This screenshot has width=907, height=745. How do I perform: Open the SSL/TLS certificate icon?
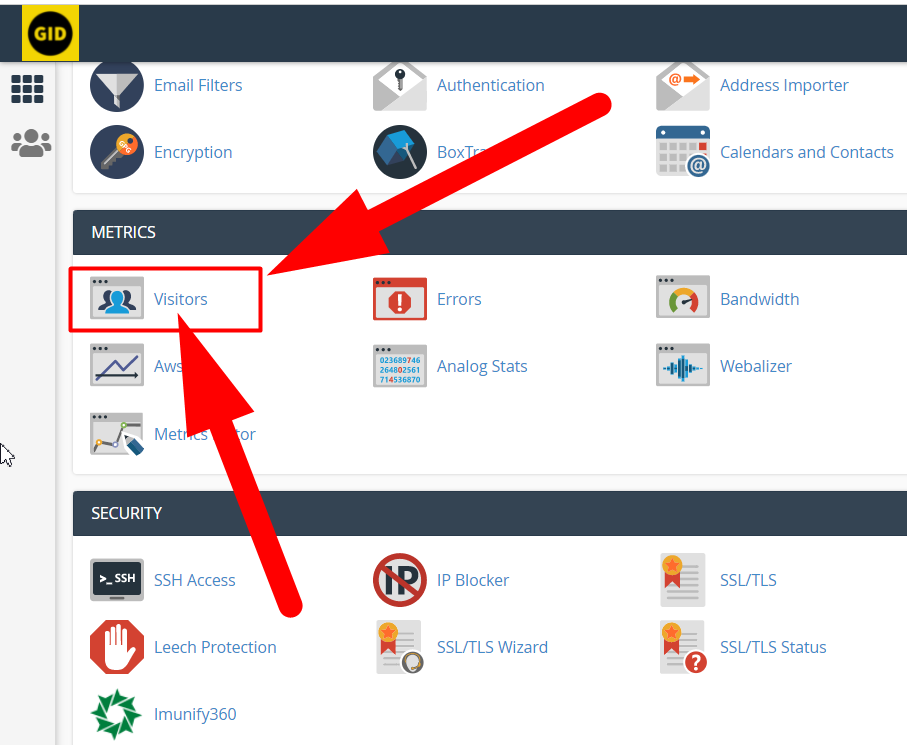tap(682, 580)
